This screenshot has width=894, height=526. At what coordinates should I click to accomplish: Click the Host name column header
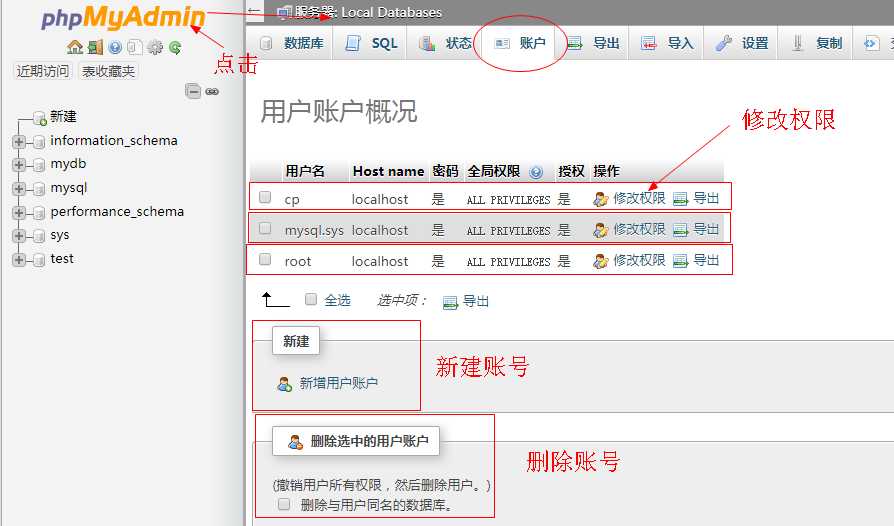[x=388, y=171]
